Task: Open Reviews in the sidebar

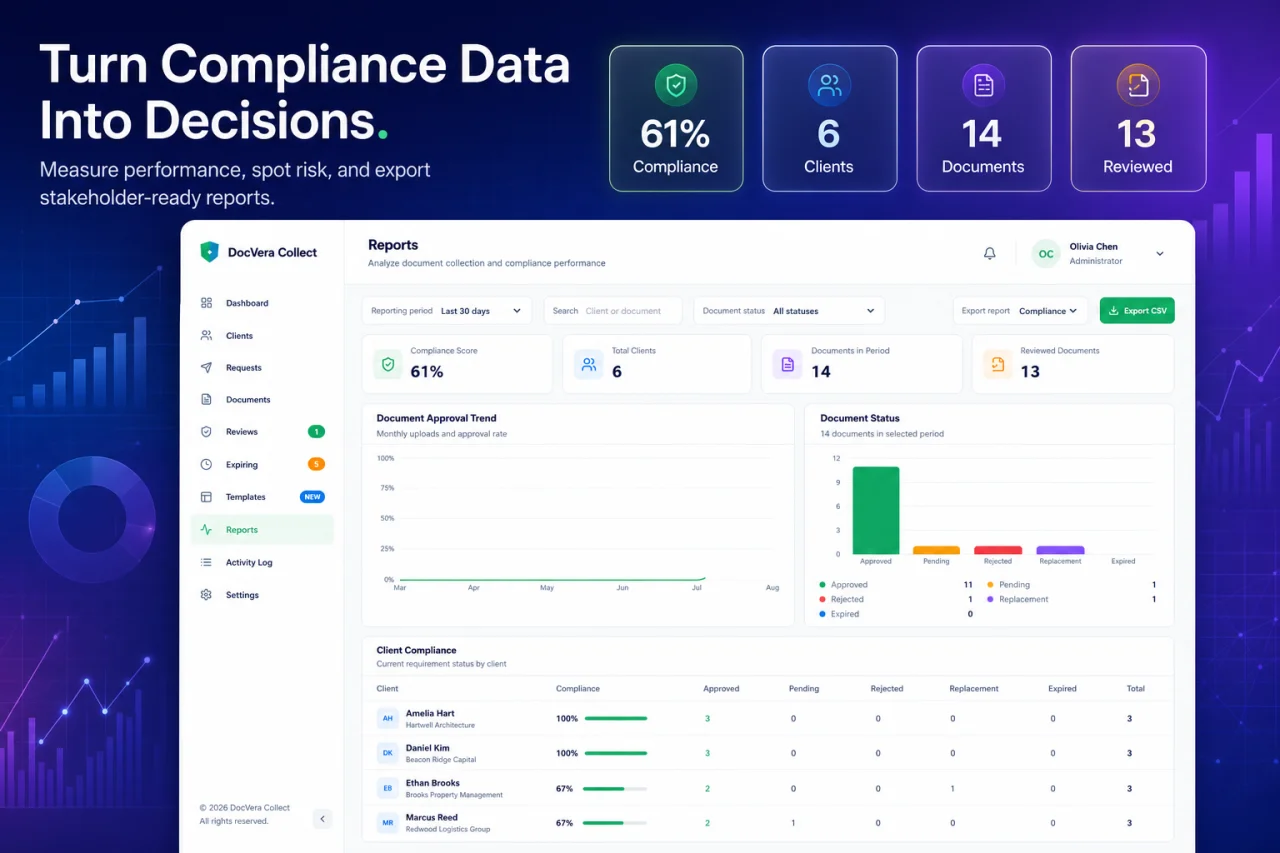Action: coord(262,432)
